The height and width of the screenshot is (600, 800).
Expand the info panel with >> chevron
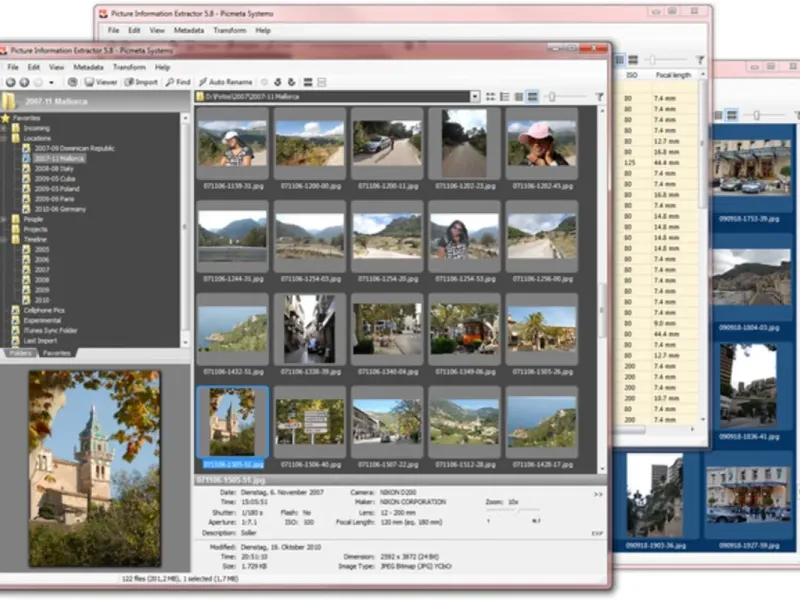tap(598, 494)
